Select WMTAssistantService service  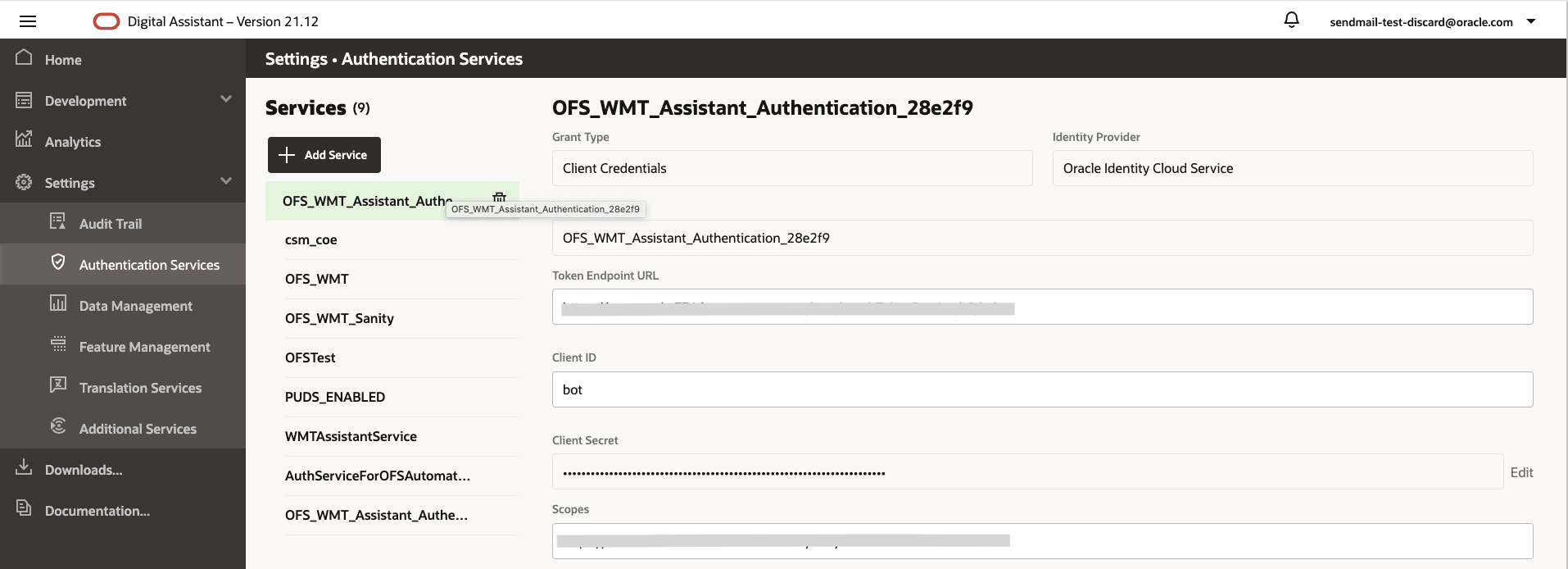tap(401, 436)
